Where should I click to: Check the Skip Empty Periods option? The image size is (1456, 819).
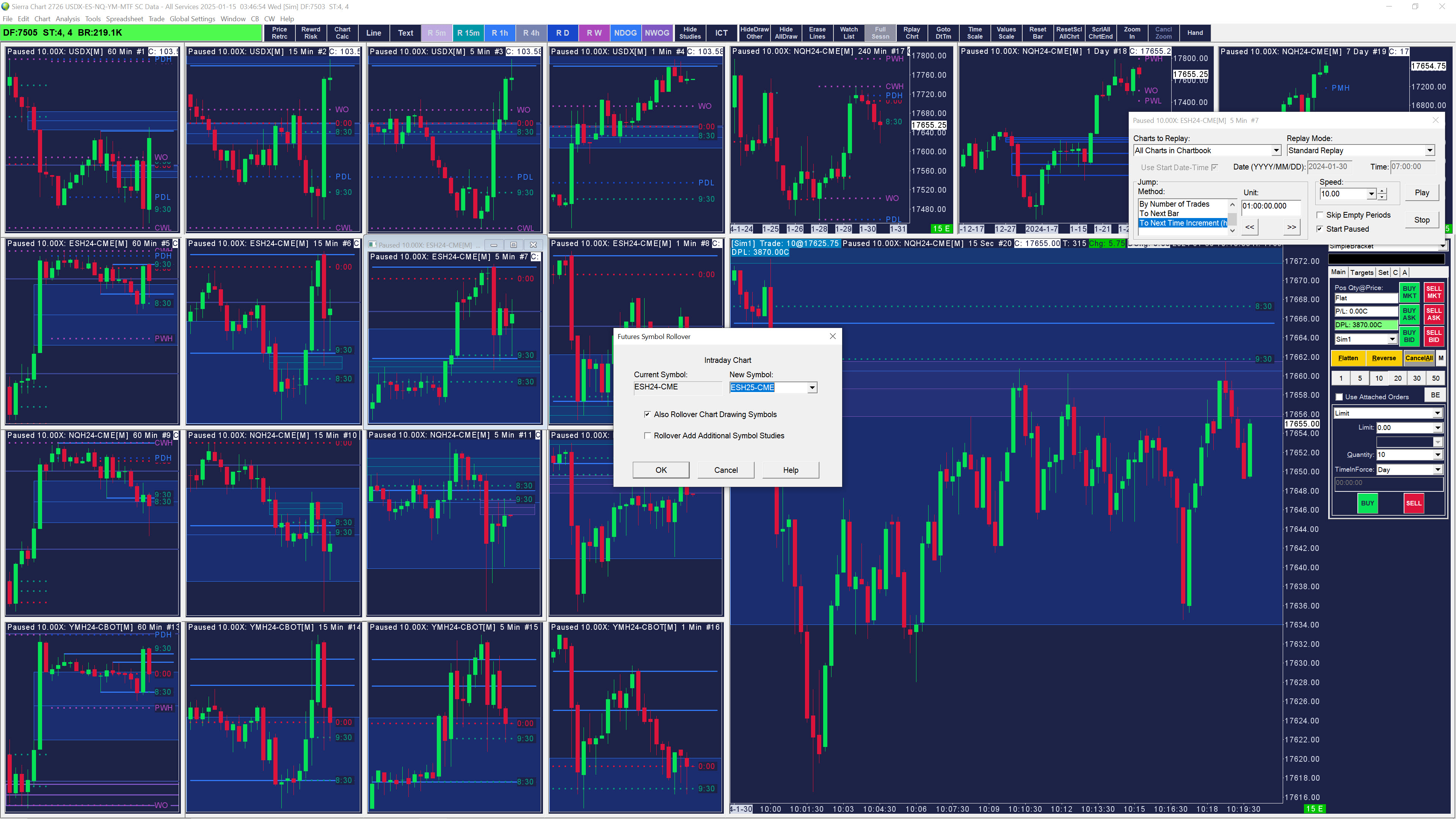(1320, 215)
